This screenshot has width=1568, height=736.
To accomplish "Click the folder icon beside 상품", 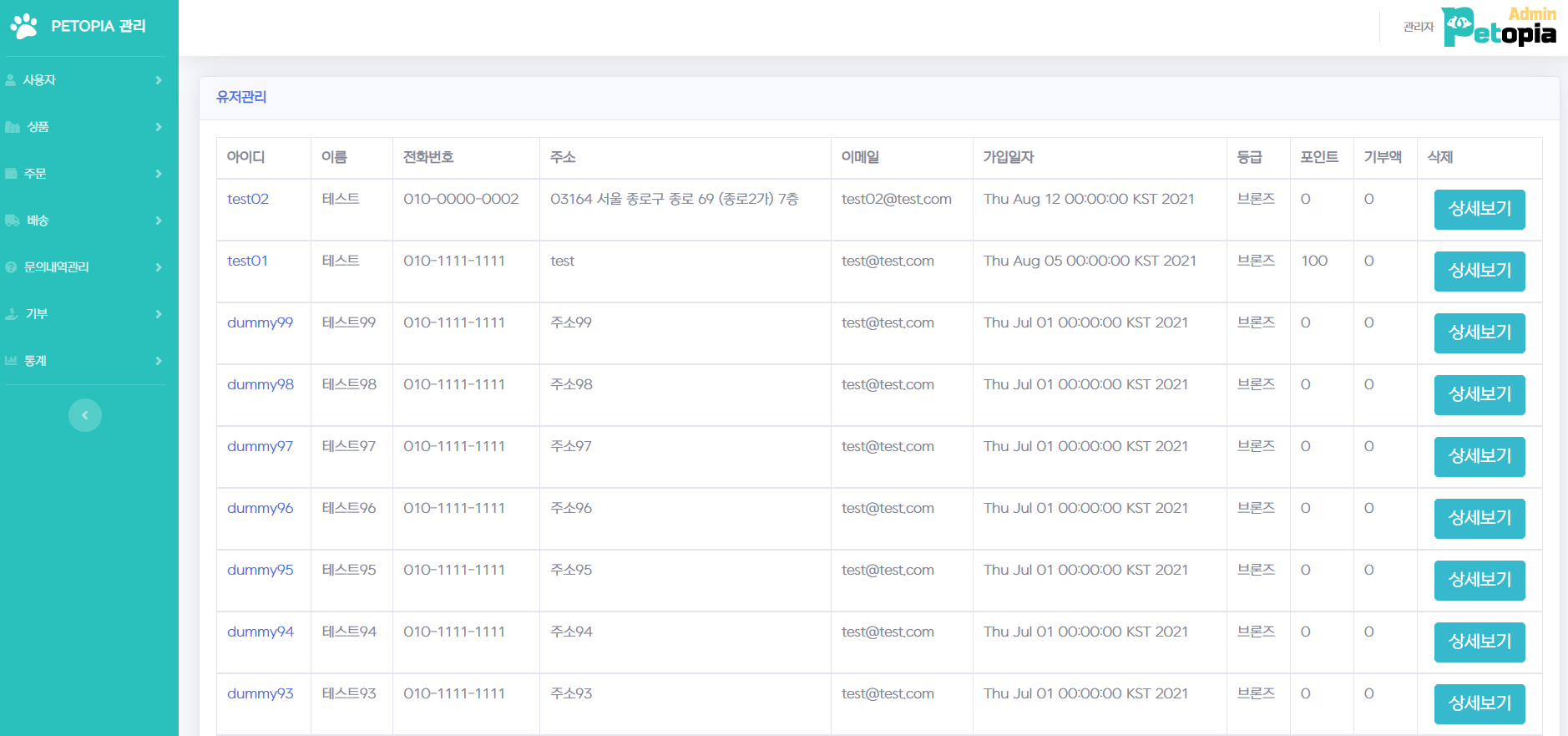I will point(13,127).
